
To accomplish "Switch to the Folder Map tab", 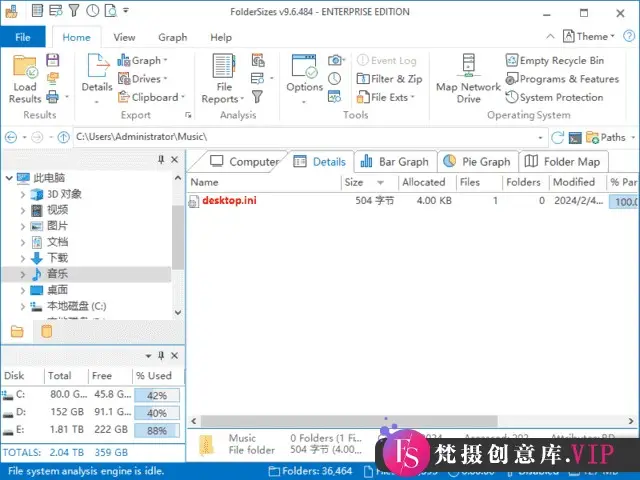I will pos(562,162).
